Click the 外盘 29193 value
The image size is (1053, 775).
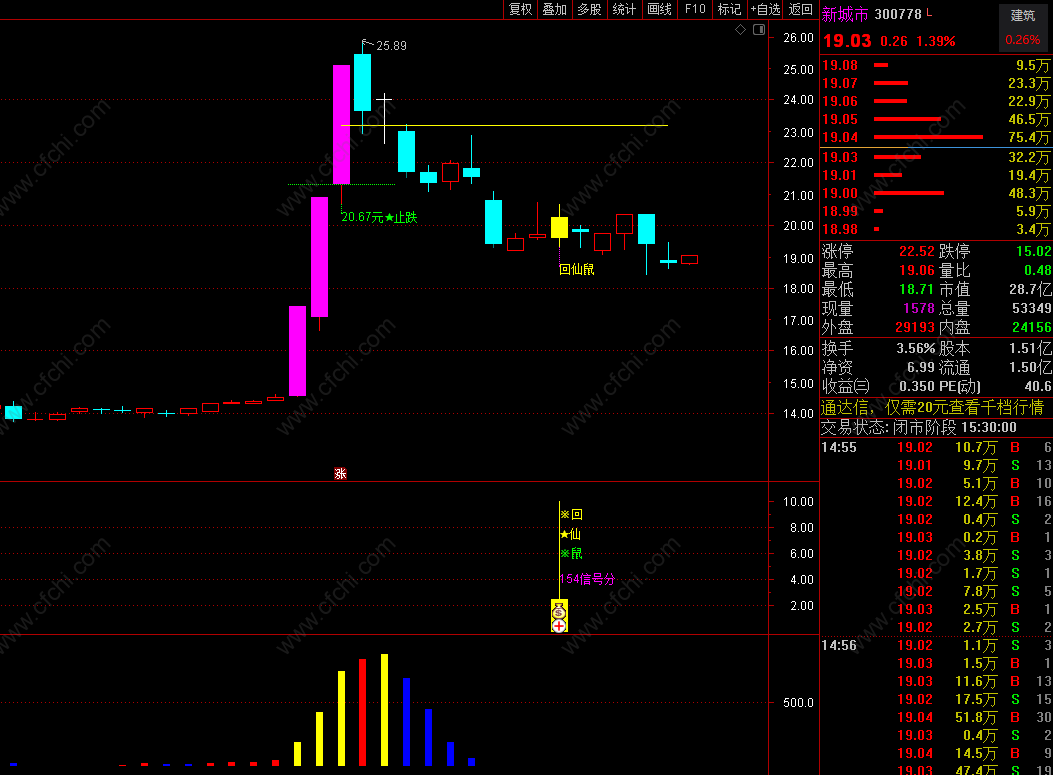pos(915,328)
